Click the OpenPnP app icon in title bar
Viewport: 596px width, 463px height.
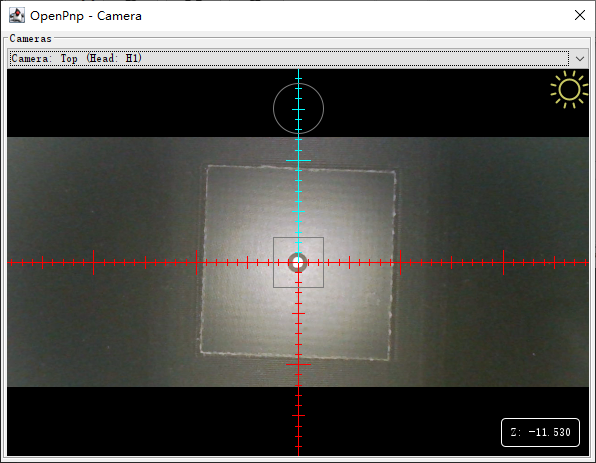(17, 16)
